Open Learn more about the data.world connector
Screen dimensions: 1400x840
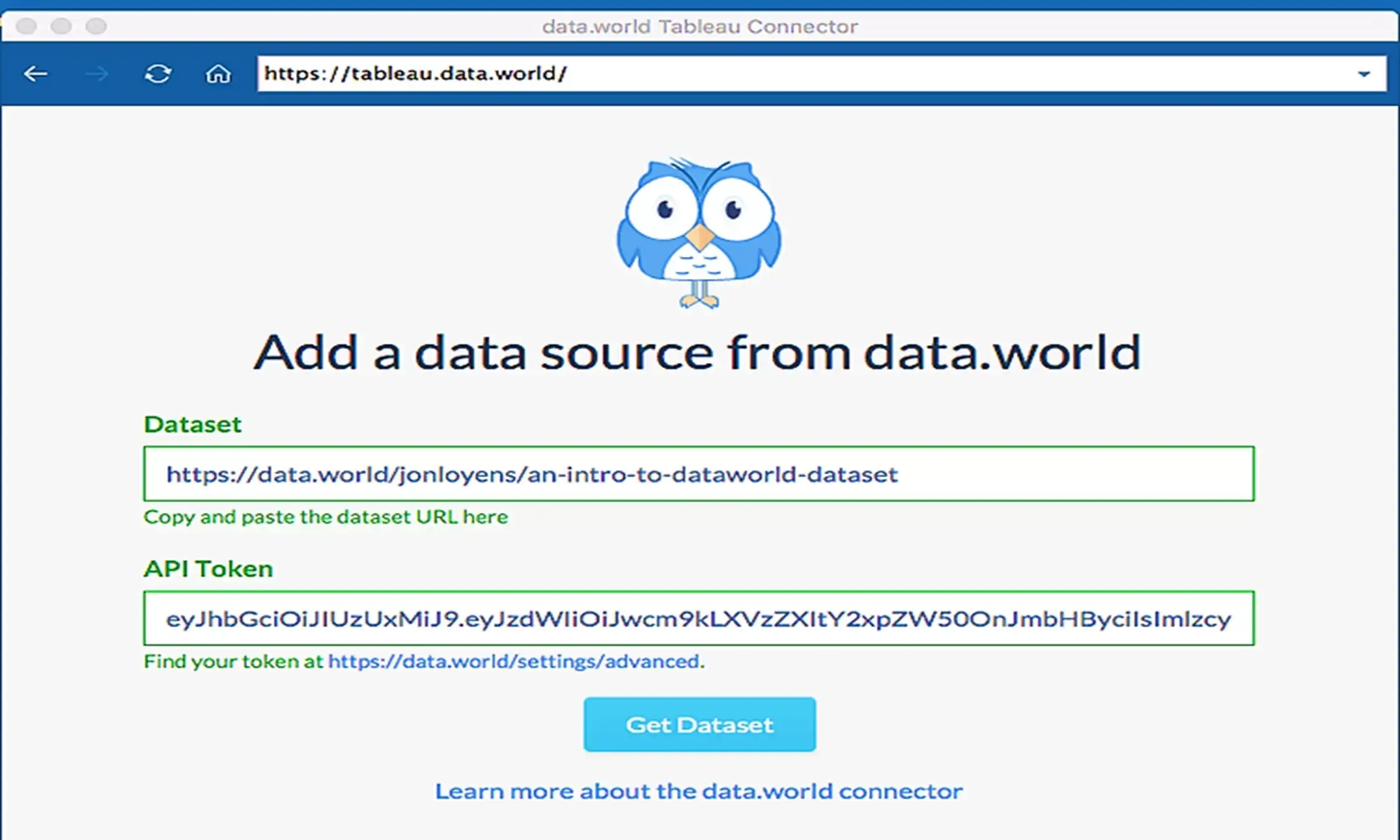tap(699, 791)
